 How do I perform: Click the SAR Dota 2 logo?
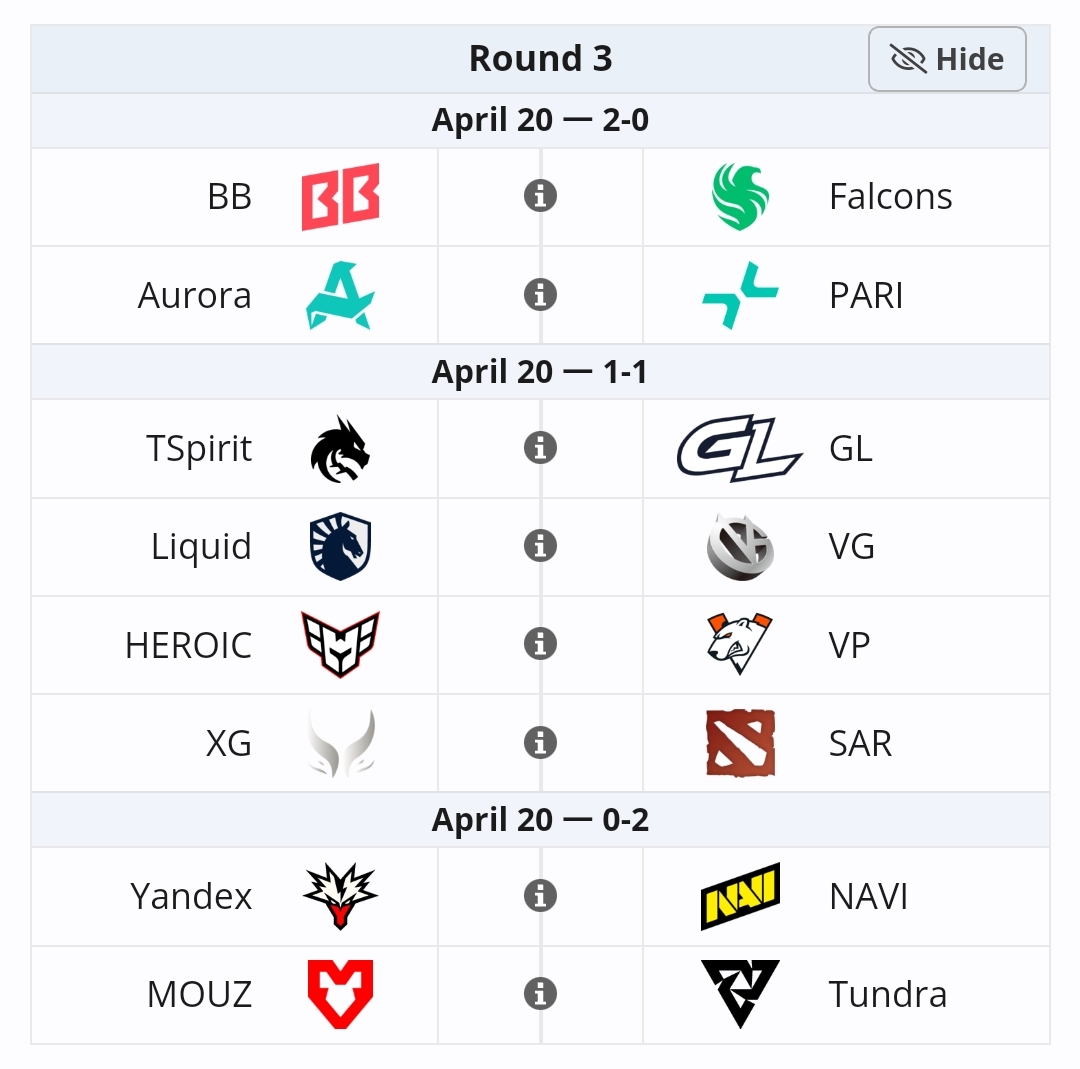(x=740, y=742)
